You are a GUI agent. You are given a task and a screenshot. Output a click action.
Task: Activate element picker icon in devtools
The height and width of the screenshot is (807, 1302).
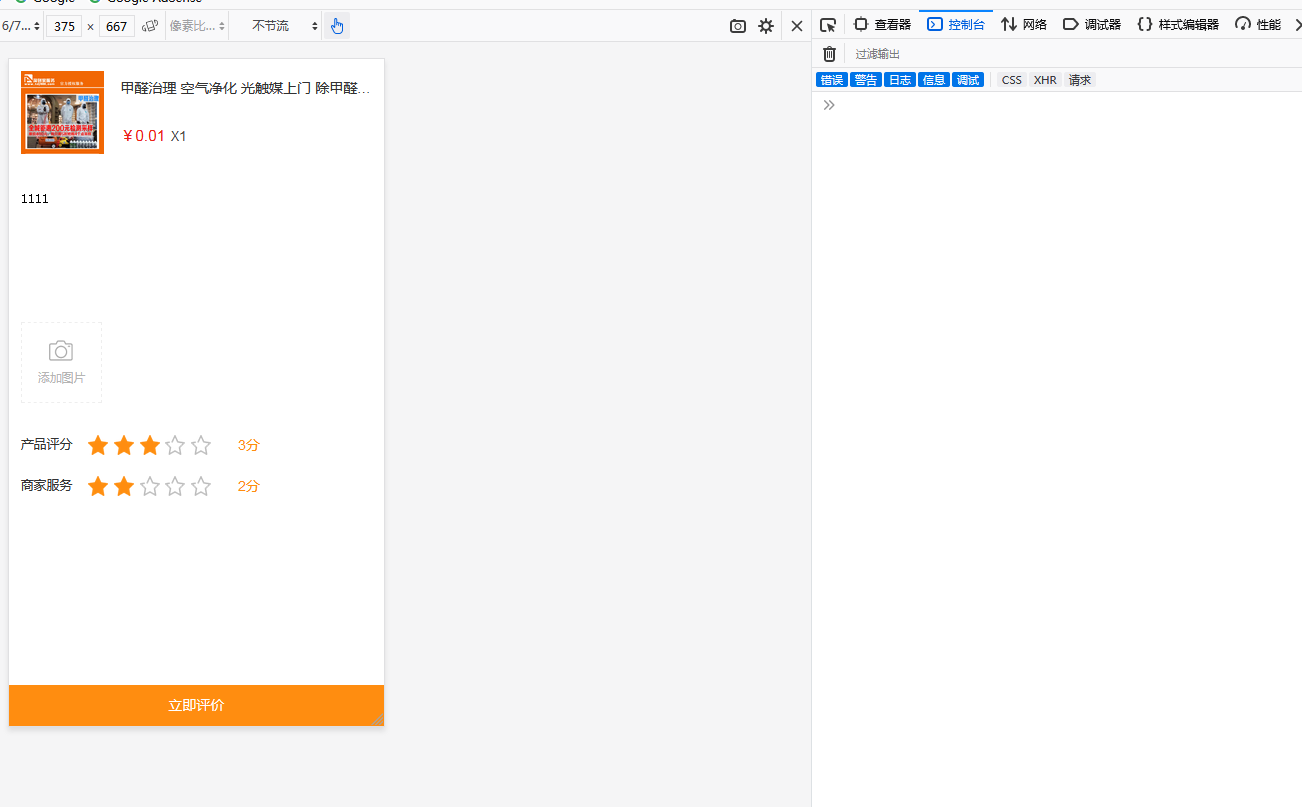pos(828,25)
